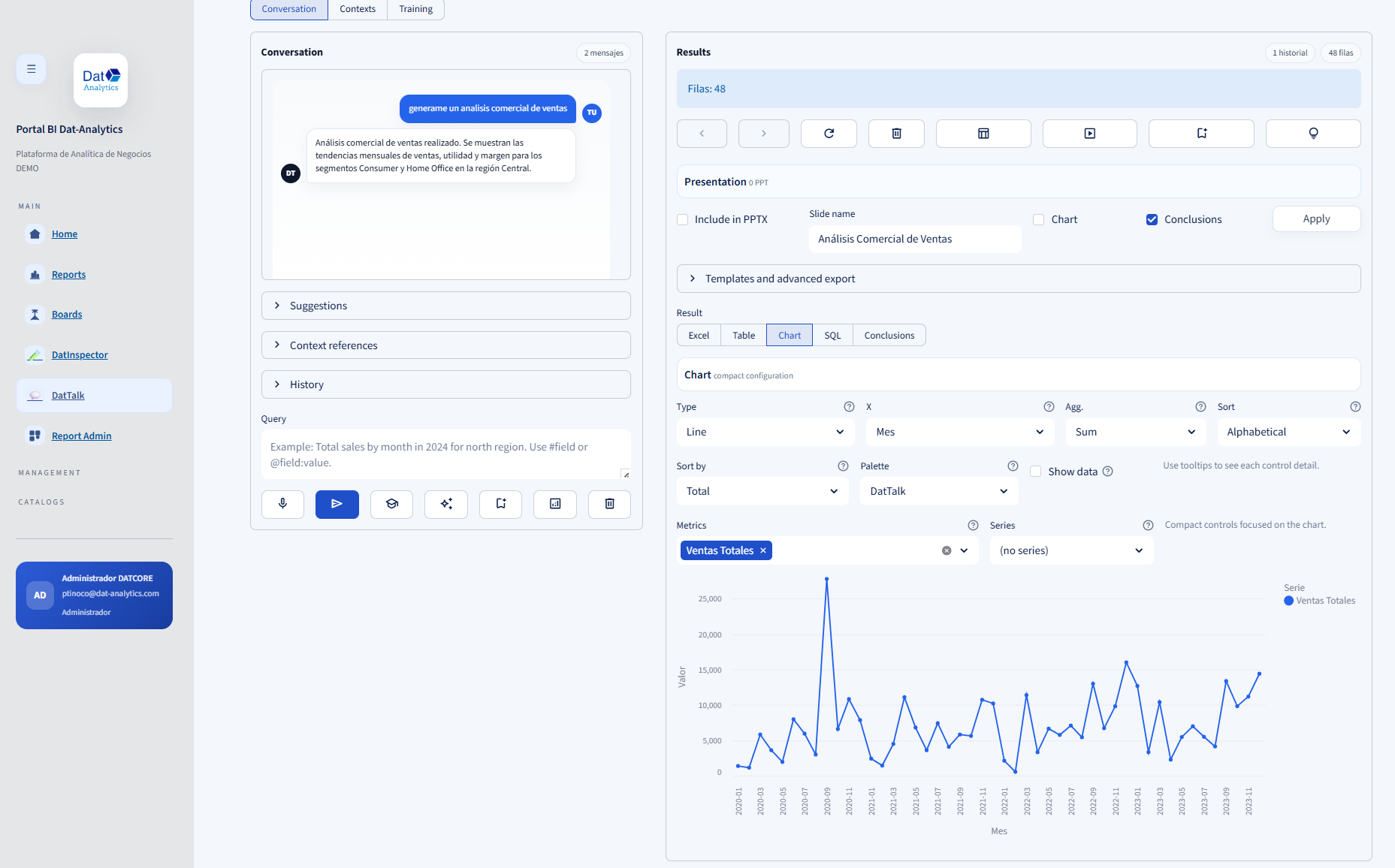Expand the History section
The image size is (1395, 868).
click(x=445, y=384)
